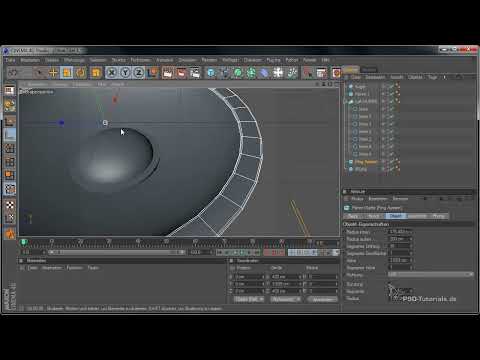The width and height of the screenshot is (480, 360).
Task: Render the active view clapperboard icon
Action: pyautogui.click(x=168, y=72)
